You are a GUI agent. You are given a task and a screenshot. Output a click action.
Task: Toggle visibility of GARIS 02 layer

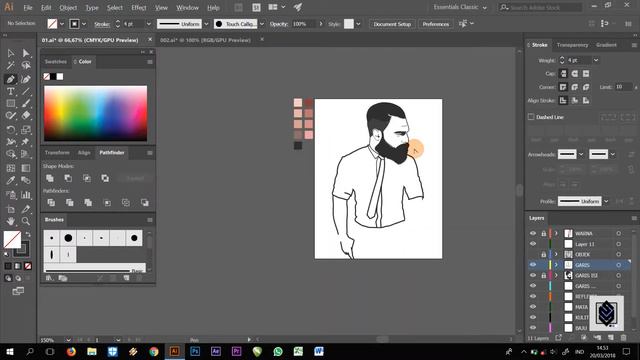coord(533,276)
